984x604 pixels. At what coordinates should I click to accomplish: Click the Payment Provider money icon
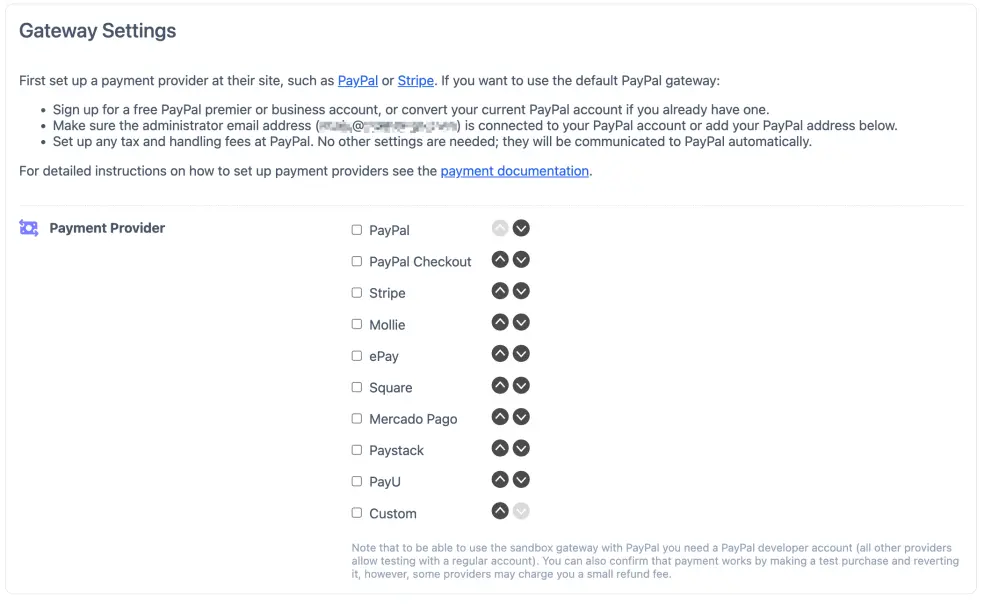pos(28,228)
